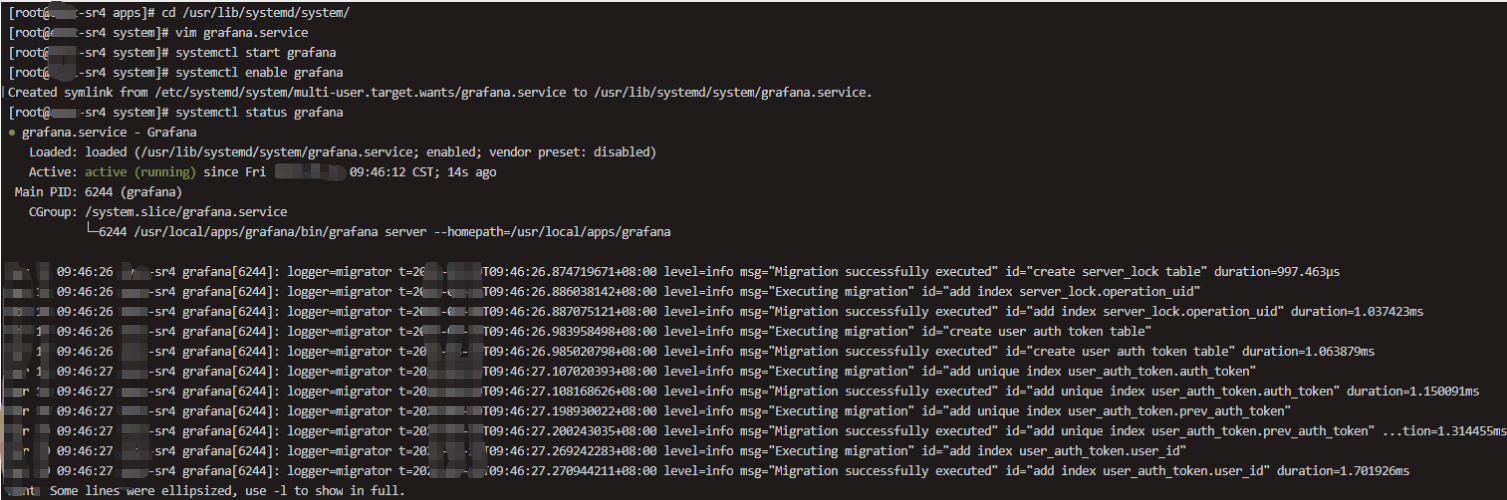Click the "grafana.service - Grafana" unit heading
Viewport: 1507px width, 500px height.
coord(109,132)
